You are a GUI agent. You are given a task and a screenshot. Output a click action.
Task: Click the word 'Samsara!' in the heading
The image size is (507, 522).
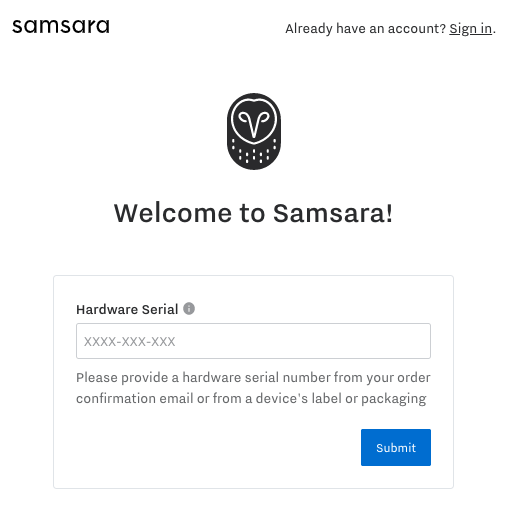coord(333,213)
